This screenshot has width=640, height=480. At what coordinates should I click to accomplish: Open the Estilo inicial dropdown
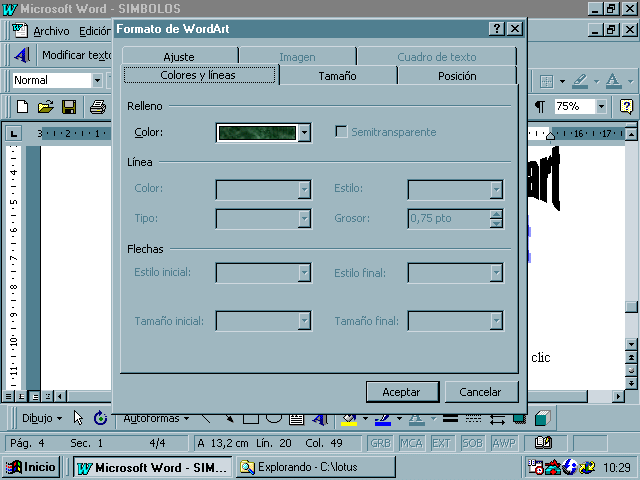click(304, 273)
